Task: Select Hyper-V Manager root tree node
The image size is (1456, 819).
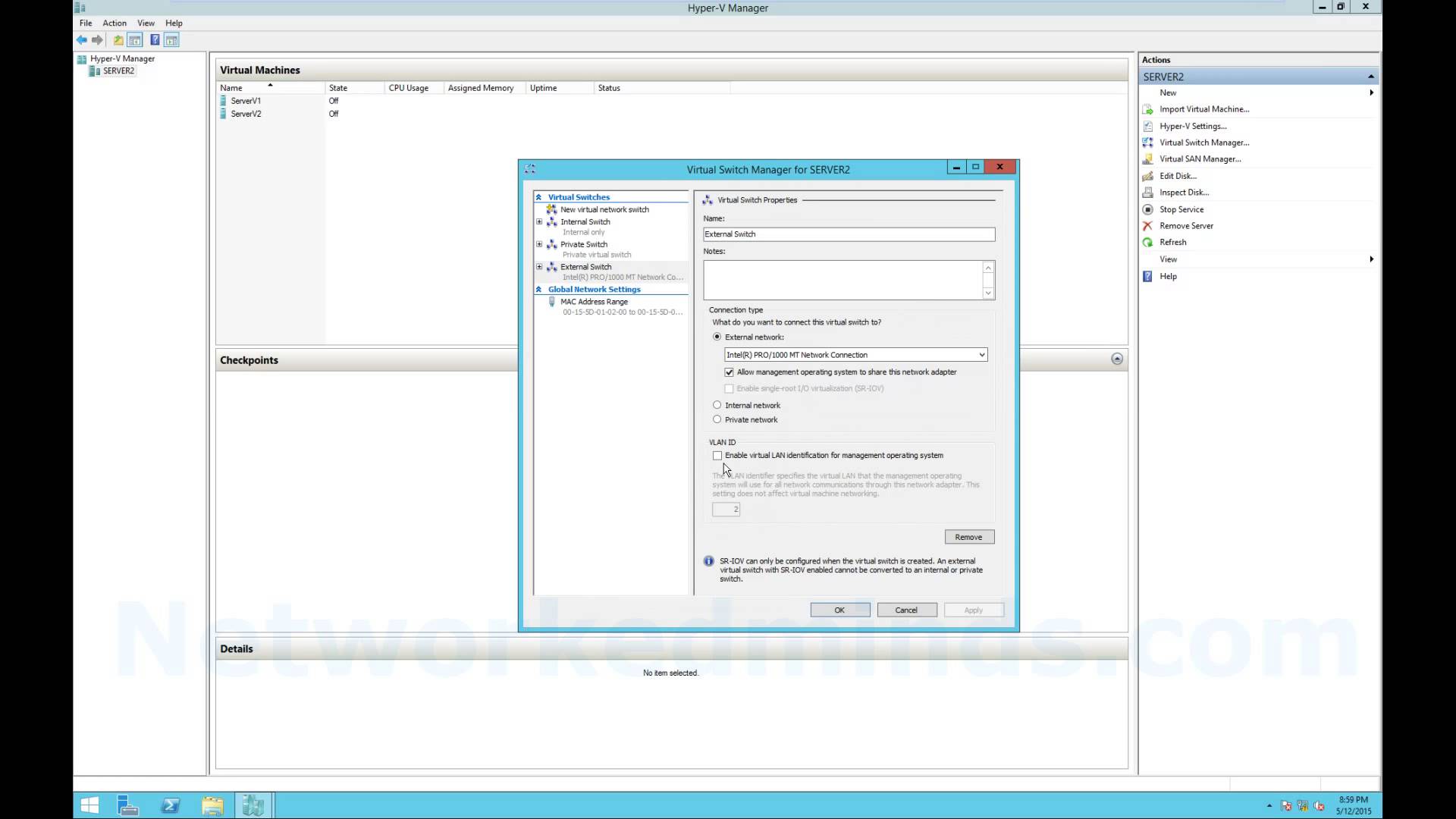Action: [122, 58]
